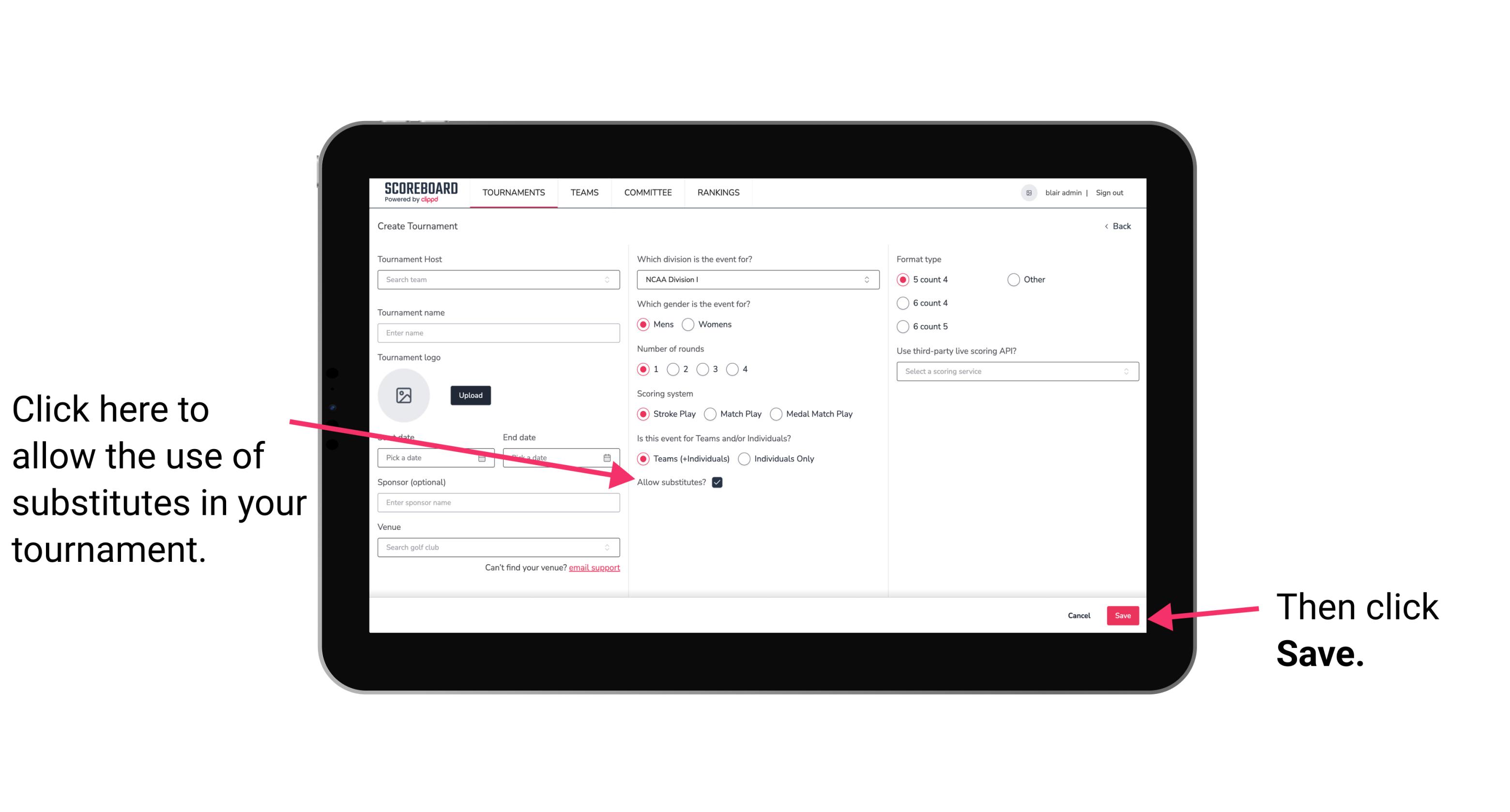Screen dimensions: 1510x812
Task: Click the Venue search dropdown icon
Action: coord(611,548)
